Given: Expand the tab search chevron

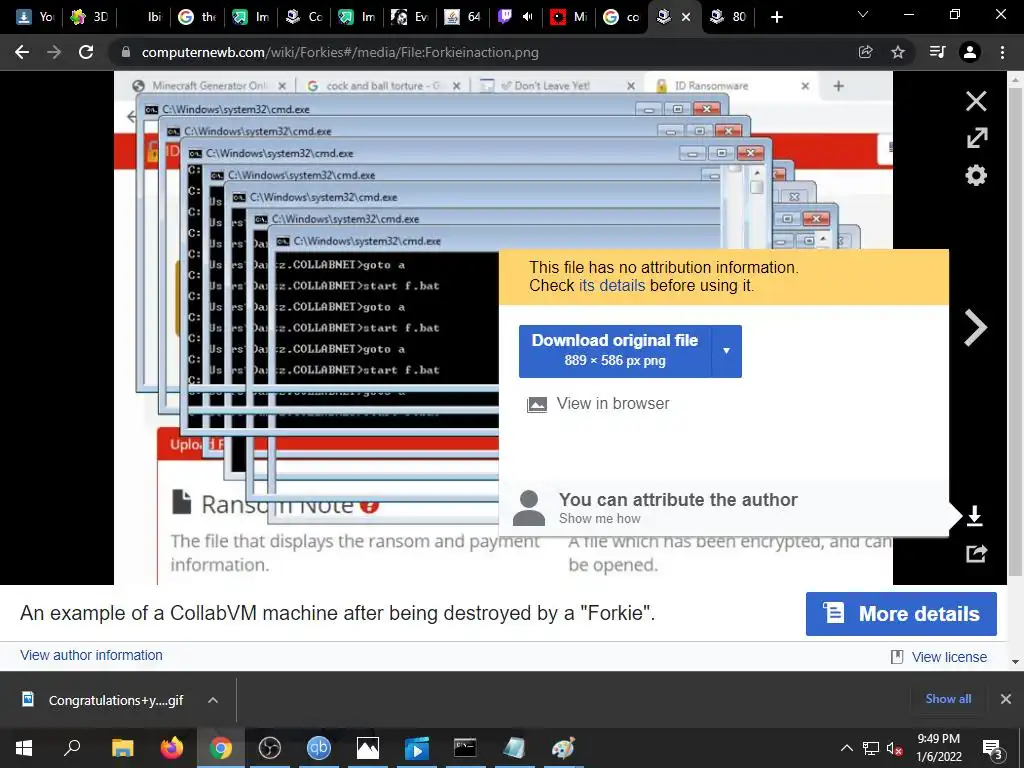Looking at the screenshot, I should coord(863,14).
